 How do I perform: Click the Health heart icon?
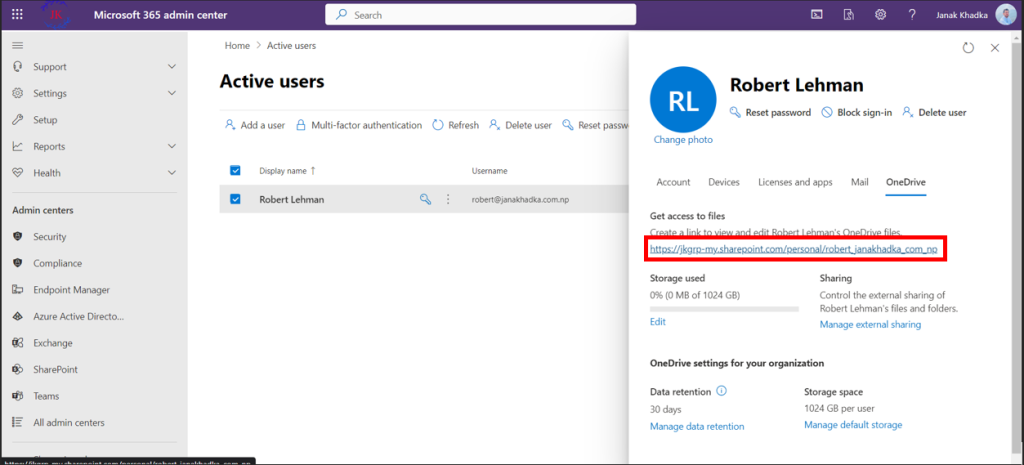pyautogui.click(x=18, y=173)
